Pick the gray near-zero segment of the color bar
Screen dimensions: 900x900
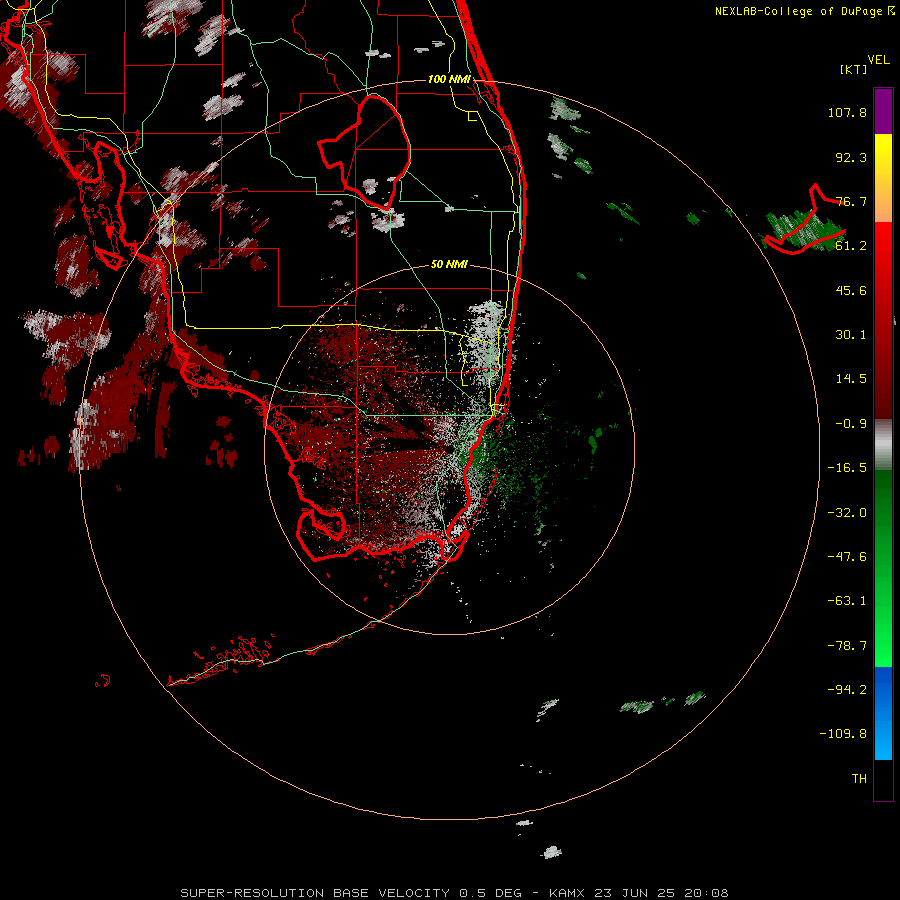(883, 445)
